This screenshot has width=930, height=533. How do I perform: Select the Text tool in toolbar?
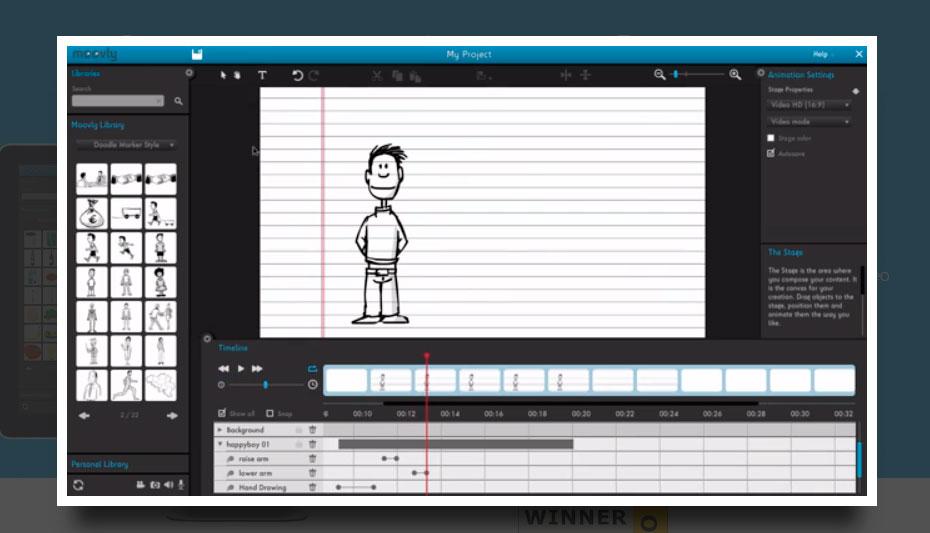point(262,75)
